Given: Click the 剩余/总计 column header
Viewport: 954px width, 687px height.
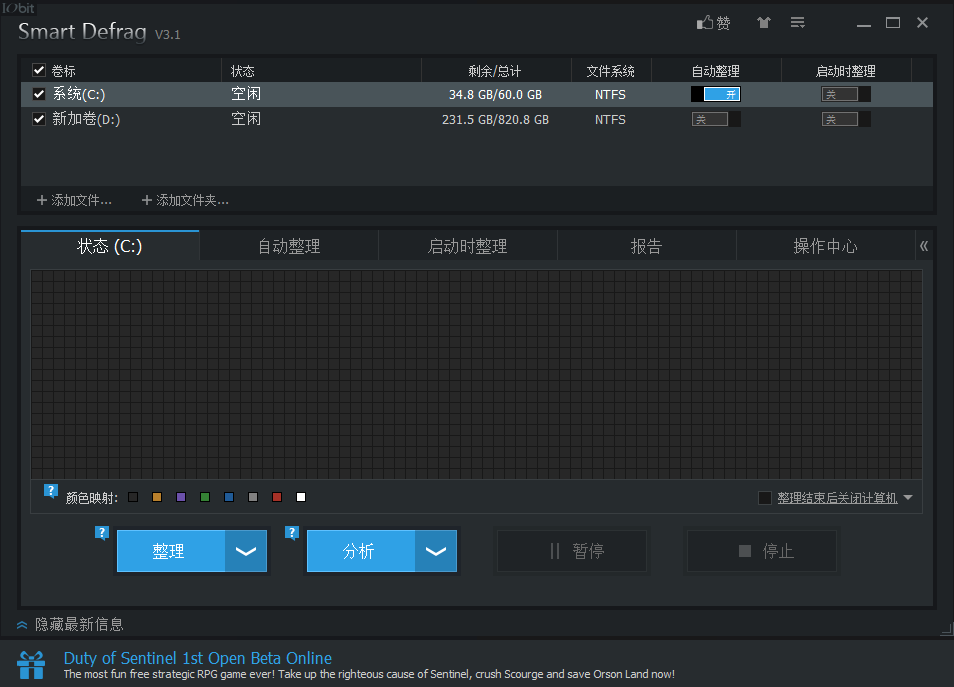Looking at the screenshot, I should [x=496, y=71].
